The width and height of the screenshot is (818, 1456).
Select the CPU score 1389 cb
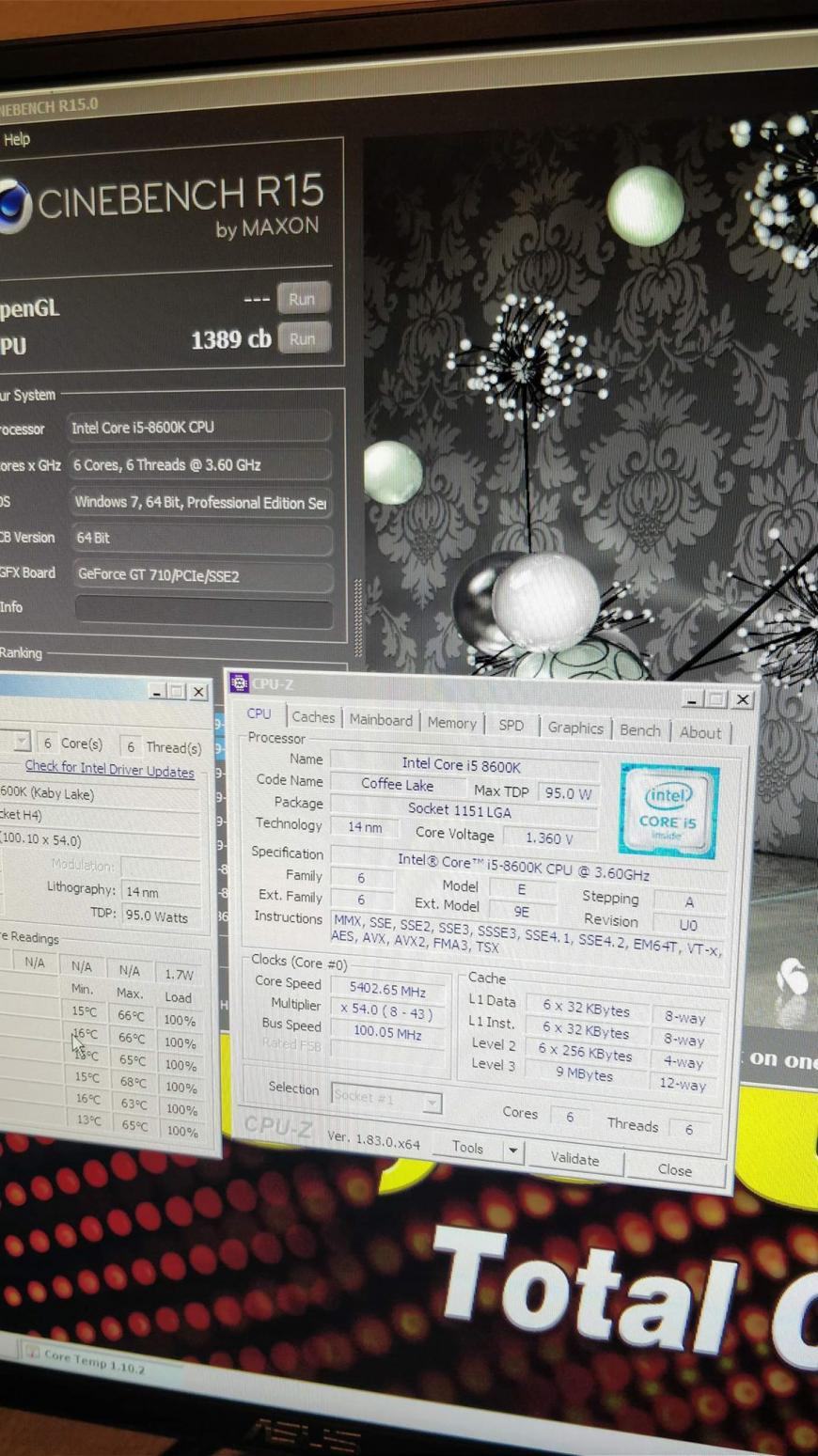230,339
